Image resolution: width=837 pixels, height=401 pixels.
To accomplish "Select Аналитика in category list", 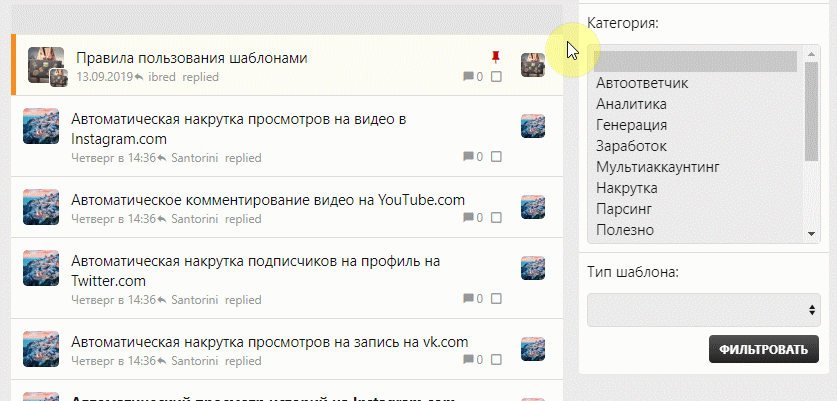I will [x=695, y=104].
